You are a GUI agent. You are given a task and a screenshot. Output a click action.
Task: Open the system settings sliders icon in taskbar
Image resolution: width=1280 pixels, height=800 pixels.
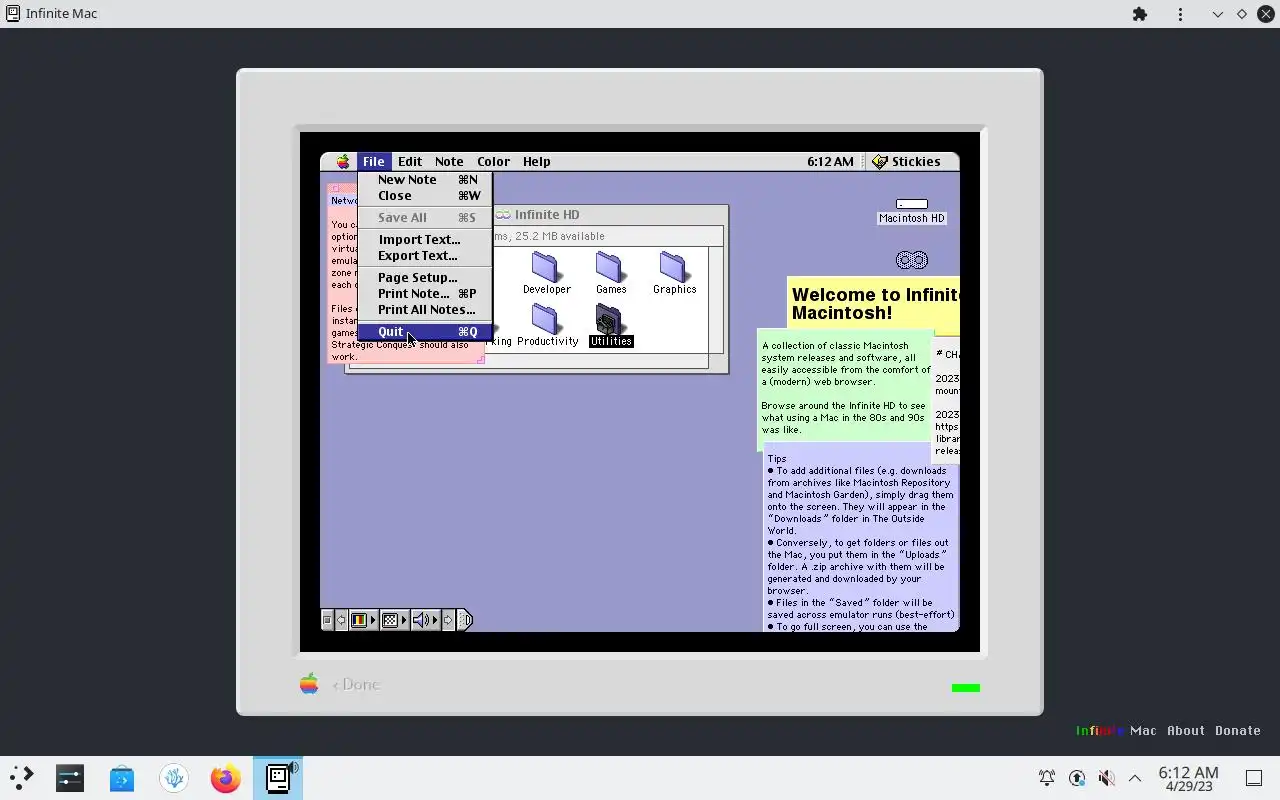pos(70,777)
